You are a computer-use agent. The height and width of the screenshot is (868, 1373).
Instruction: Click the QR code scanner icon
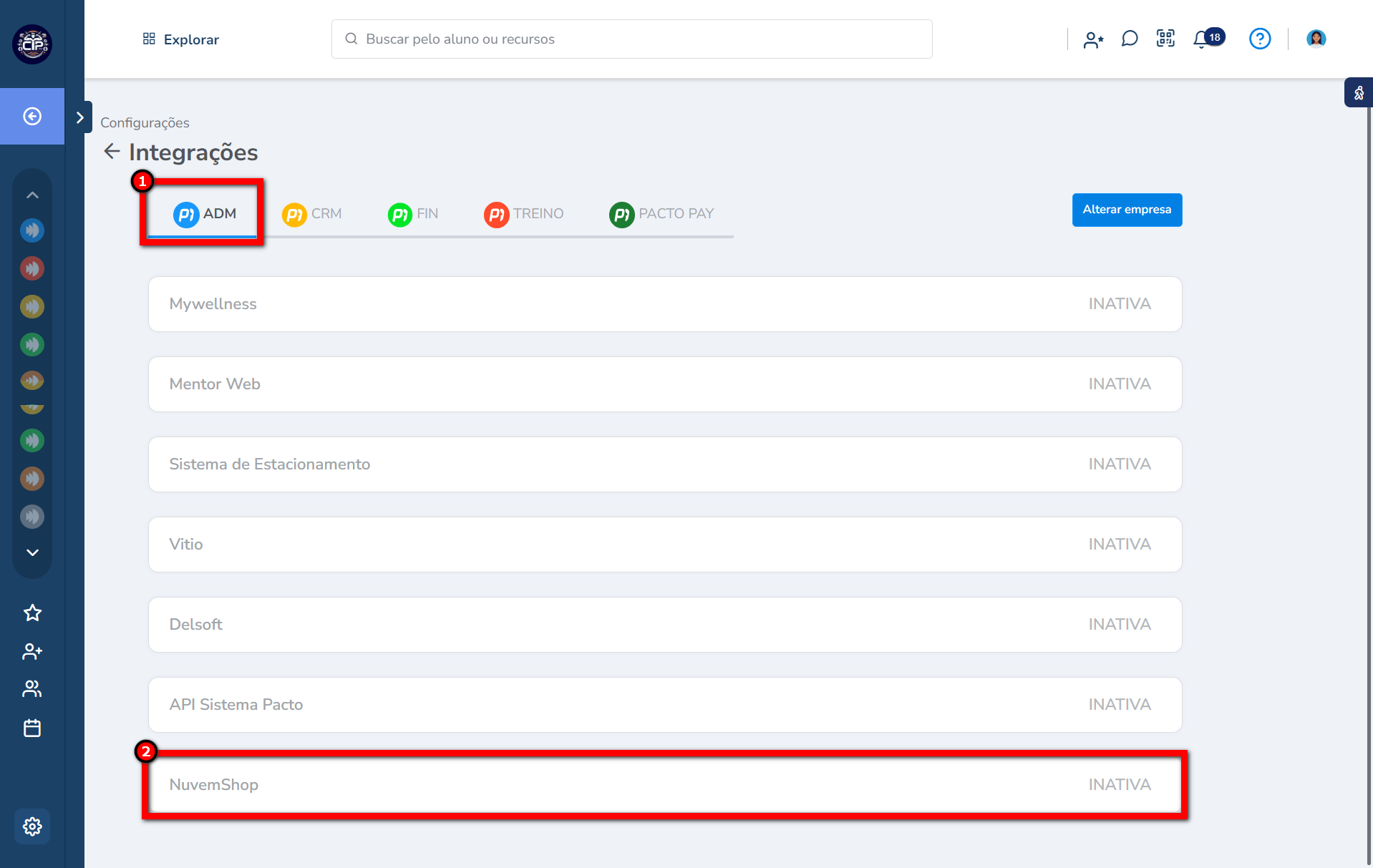[1165, 39]
